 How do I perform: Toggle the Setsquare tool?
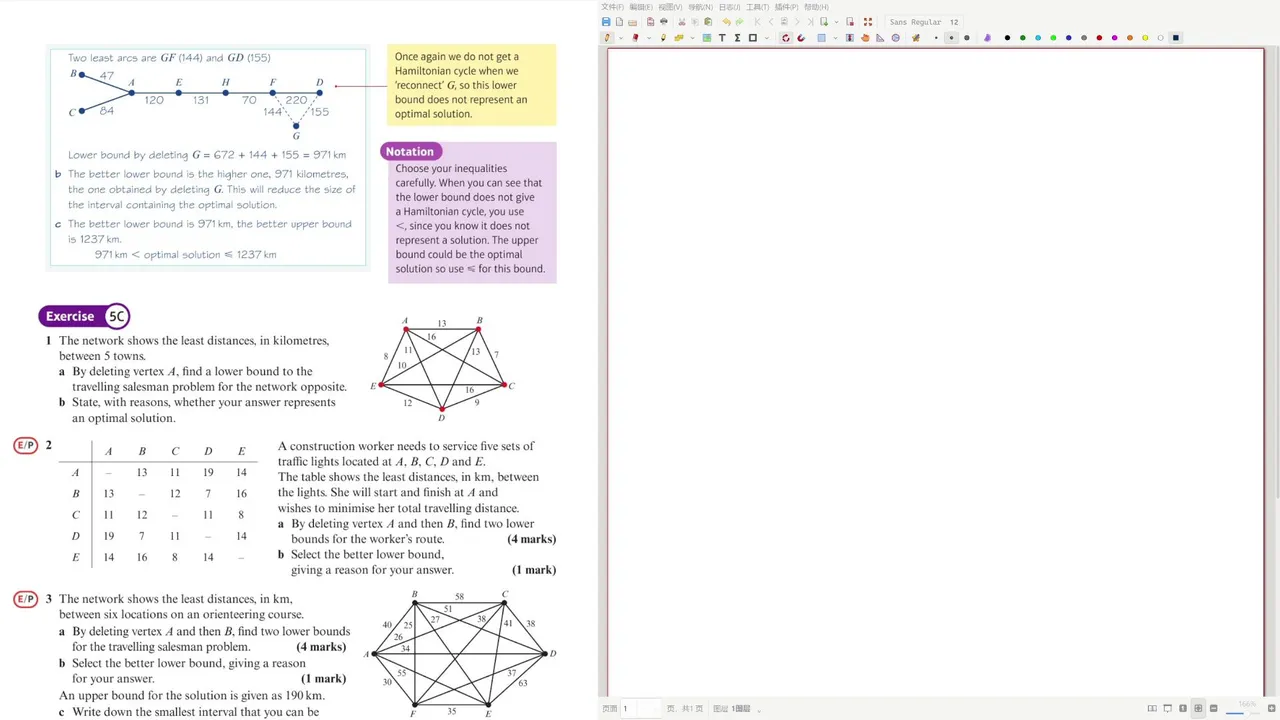click(880, 37)
